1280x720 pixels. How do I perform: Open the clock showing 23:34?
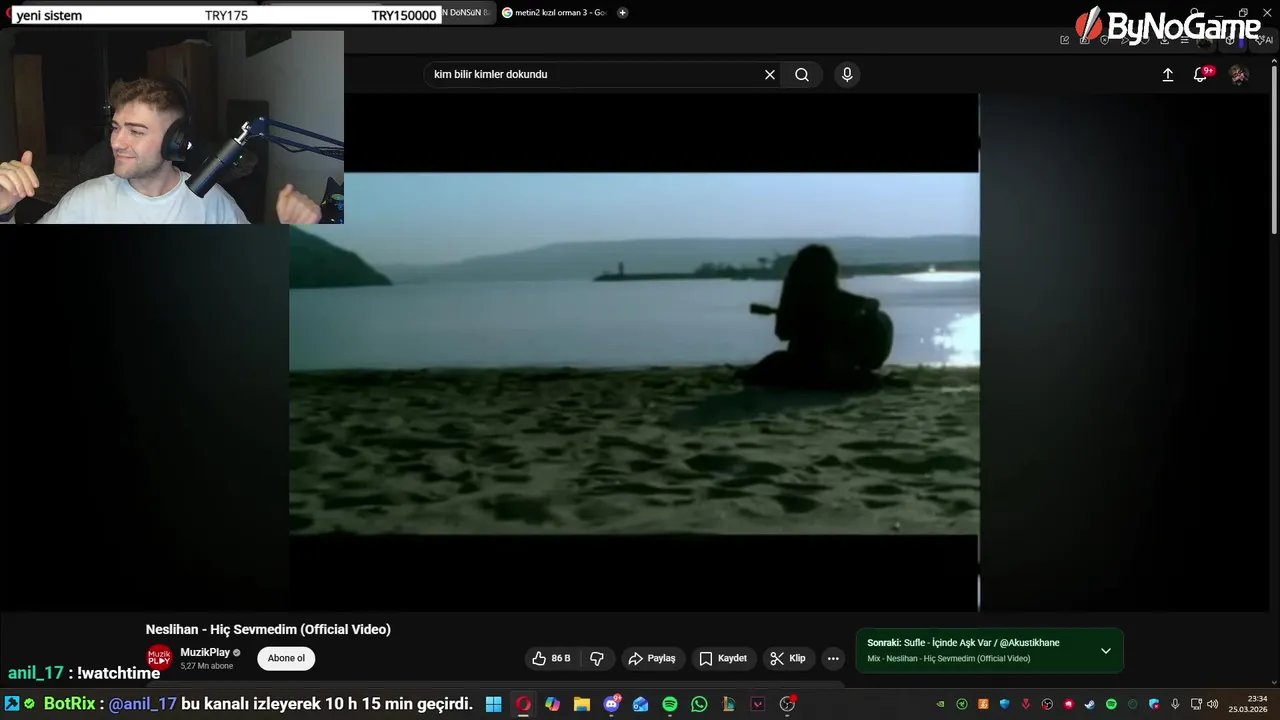1248,704
